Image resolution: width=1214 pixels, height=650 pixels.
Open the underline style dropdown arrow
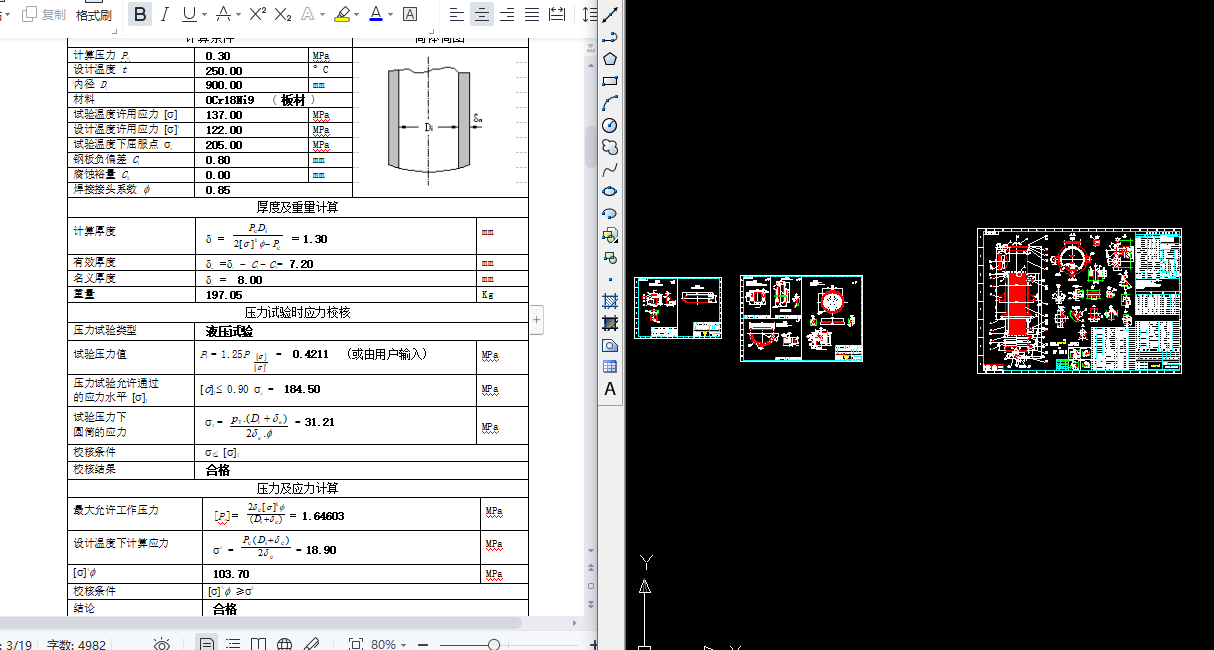pos(204,14)
